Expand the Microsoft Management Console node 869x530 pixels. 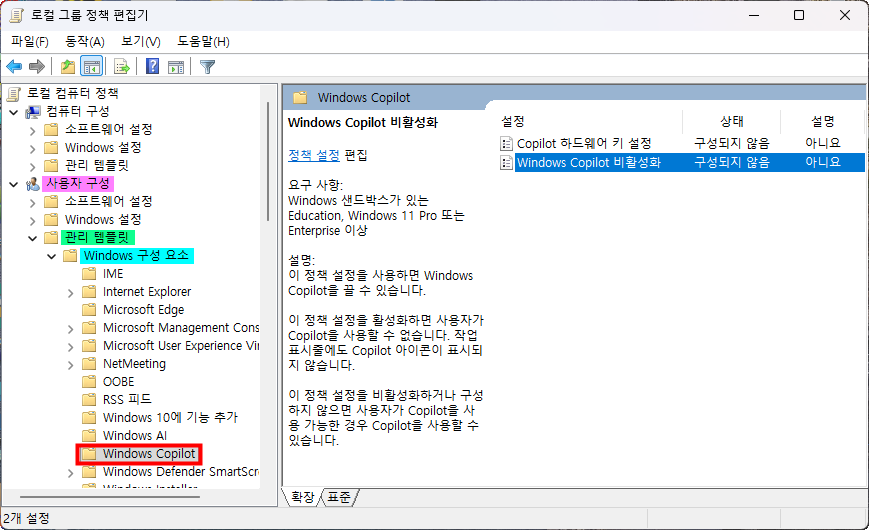point(70,329)
